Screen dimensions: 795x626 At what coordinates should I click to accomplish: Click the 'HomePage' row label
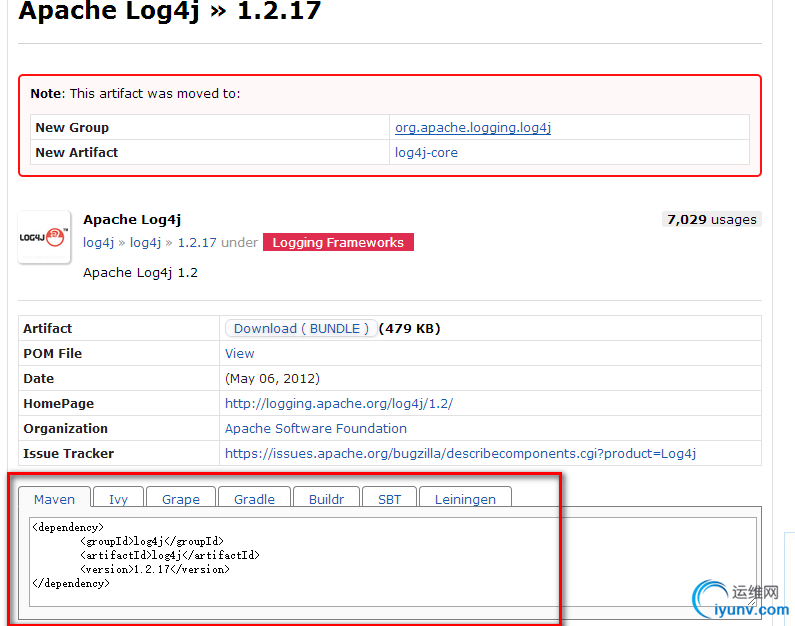(58, 403)
